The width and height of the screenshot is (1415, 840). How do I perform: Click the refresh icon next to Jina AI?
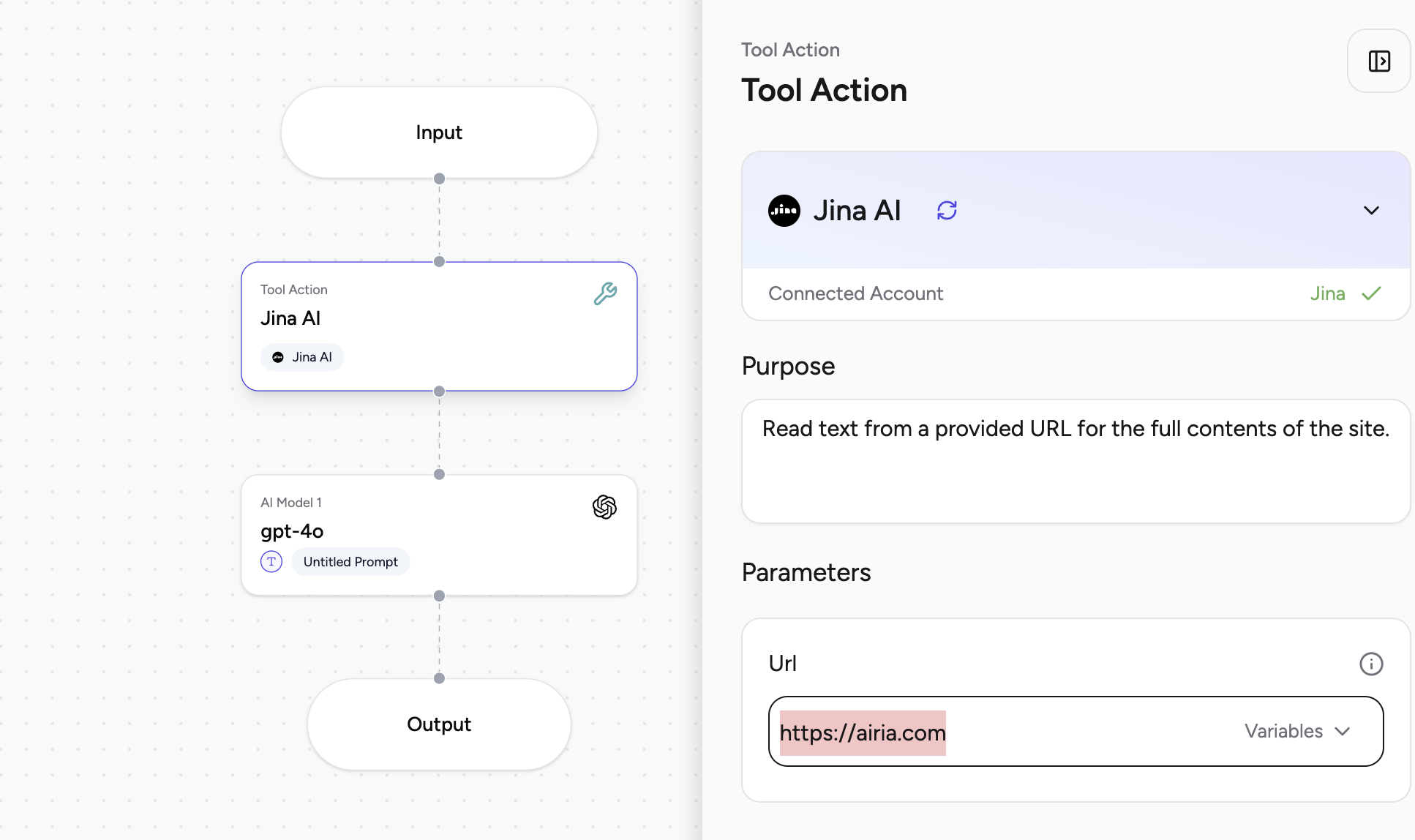click(x=947, y=211)
